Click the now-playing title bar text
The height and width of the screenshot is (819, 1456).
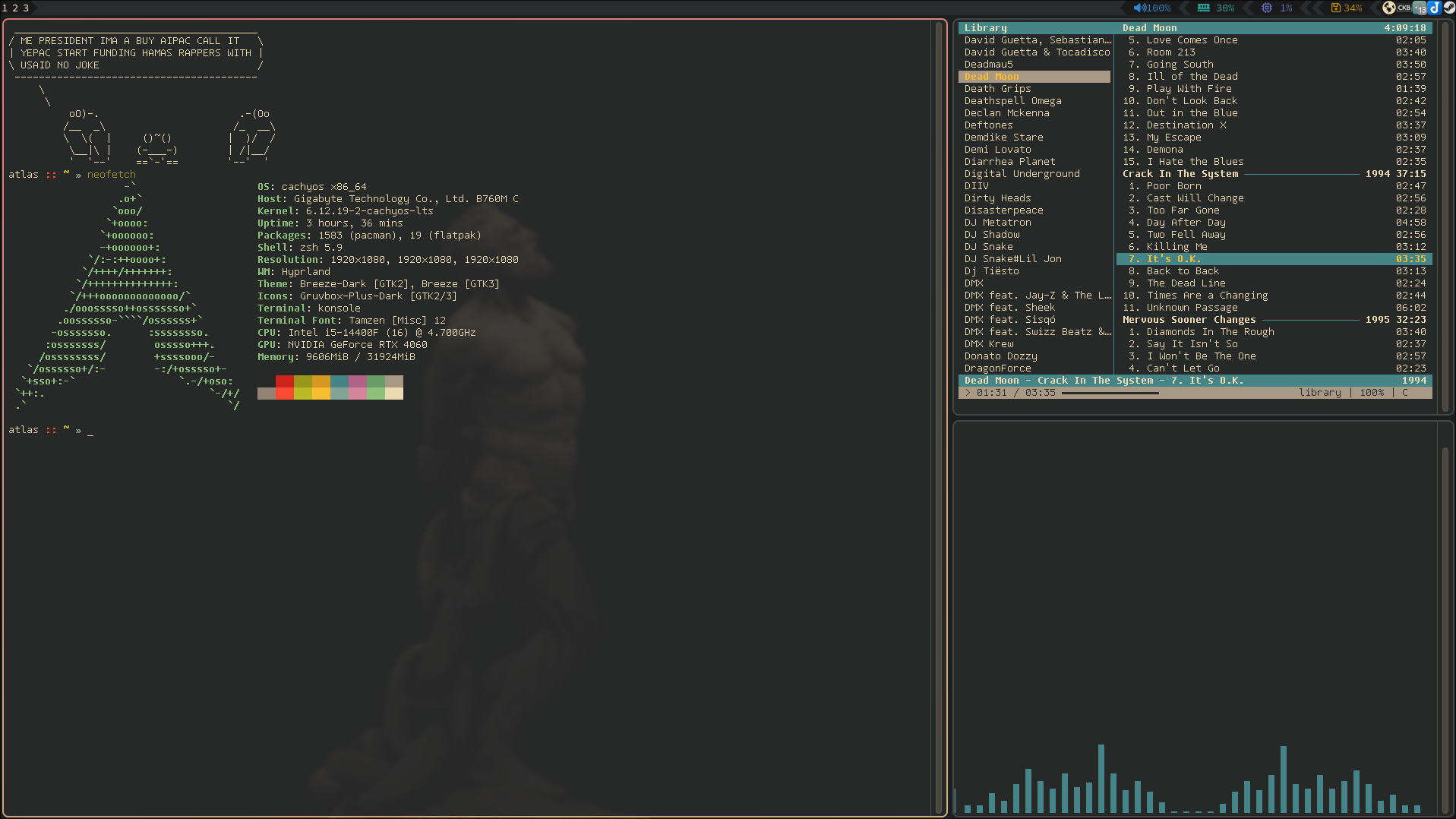coord(1104,381)
